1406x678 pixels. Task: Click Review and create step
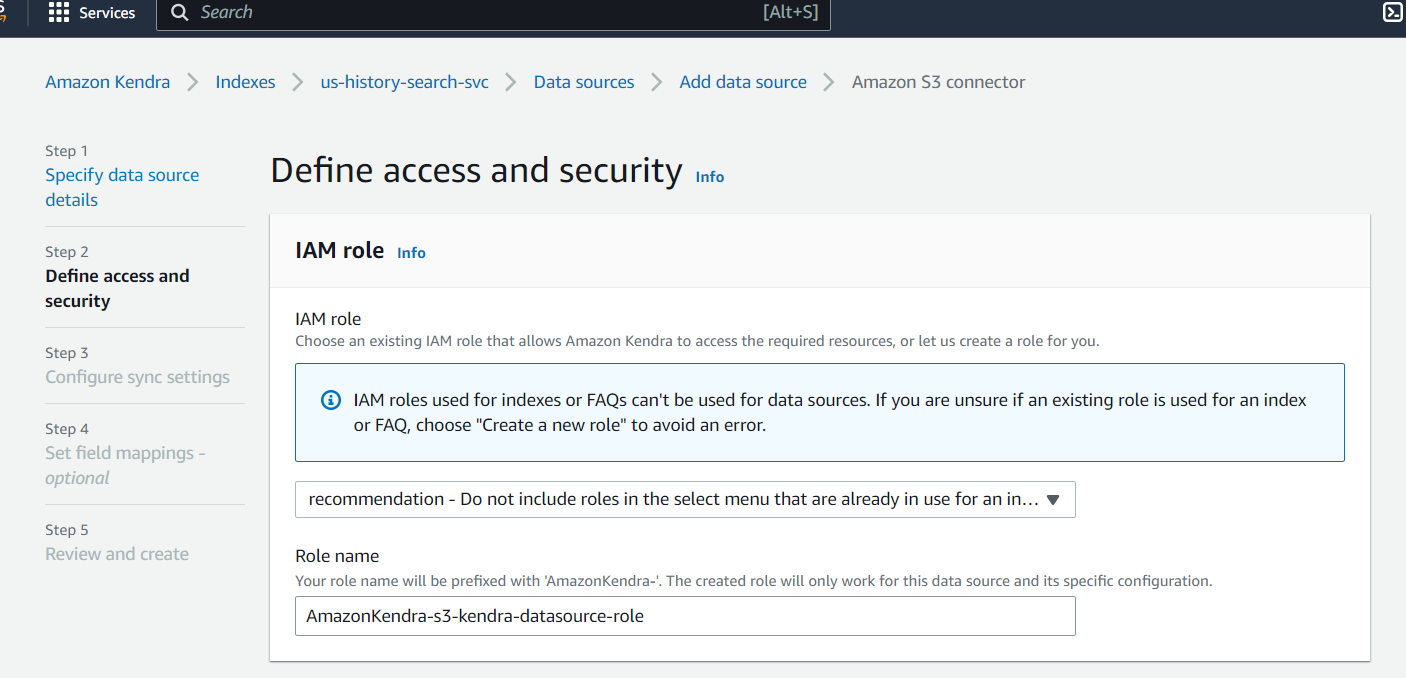[x=117, y=554]
